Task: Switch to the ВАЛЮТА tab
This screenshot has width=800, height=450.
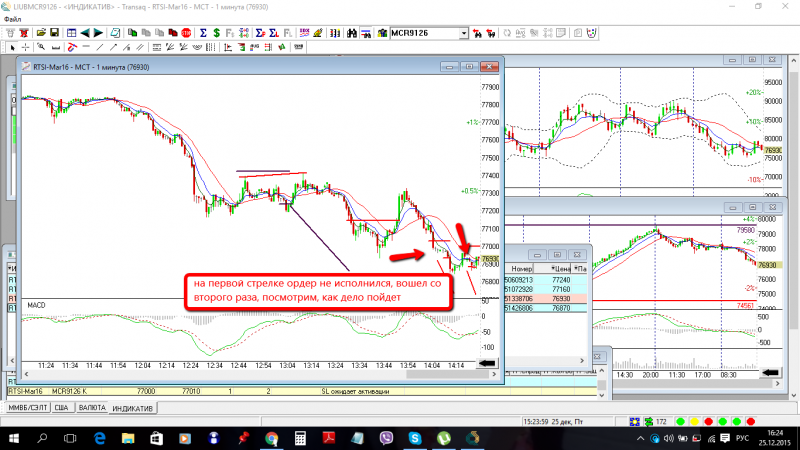Action: 92,408
